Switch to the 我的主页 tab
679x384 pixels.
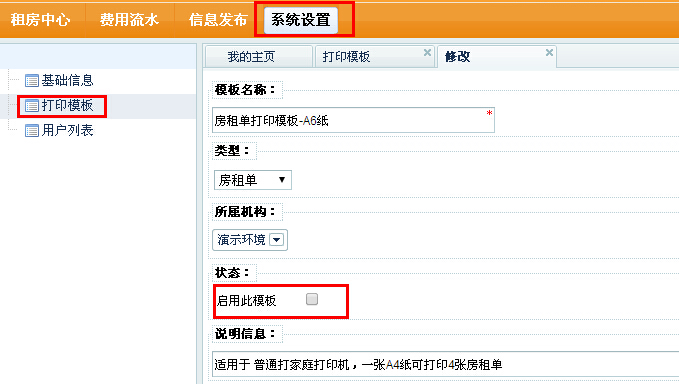[259, 57]
